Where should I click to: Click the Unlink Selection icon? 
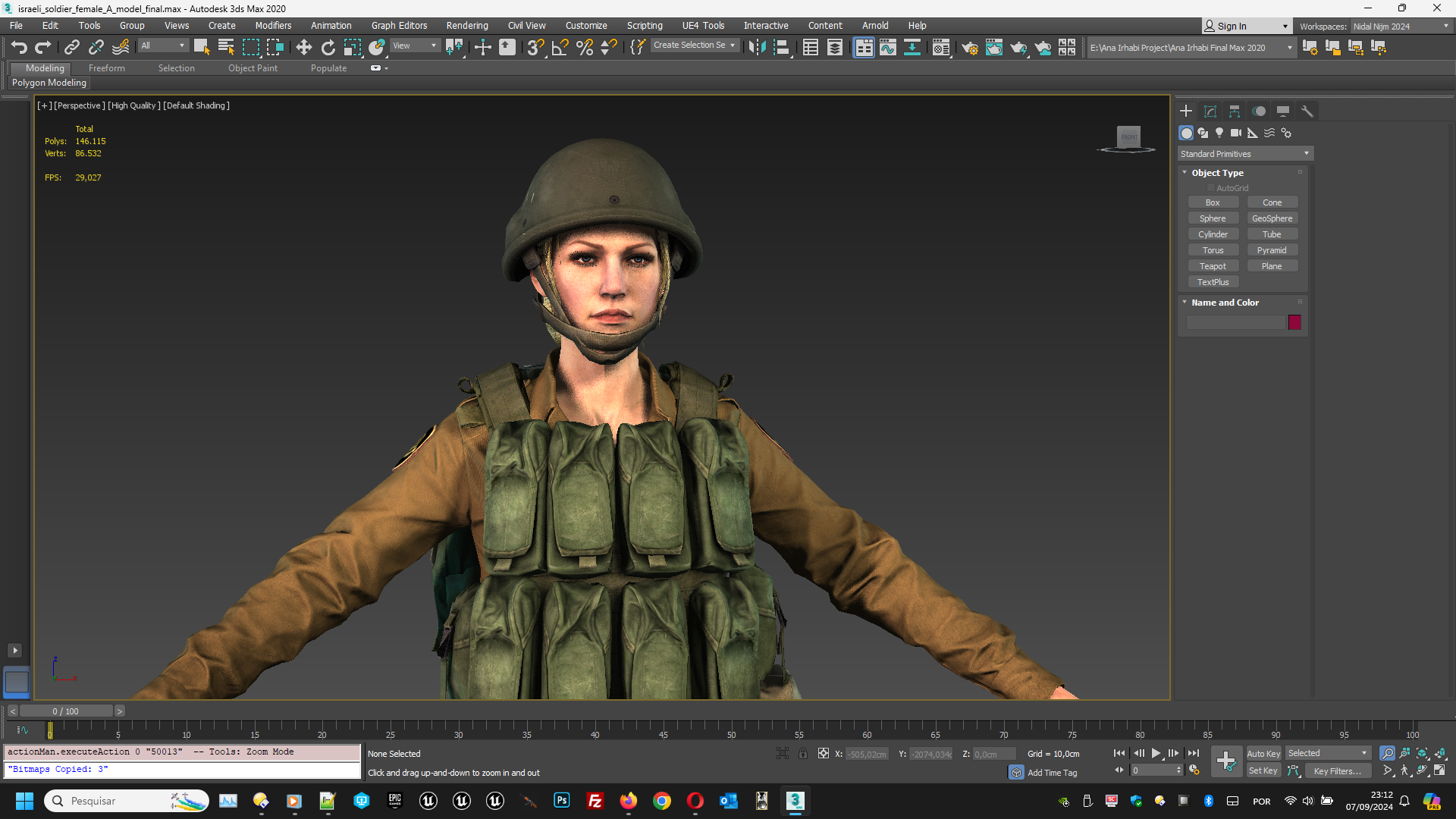[x=96, y=47]
